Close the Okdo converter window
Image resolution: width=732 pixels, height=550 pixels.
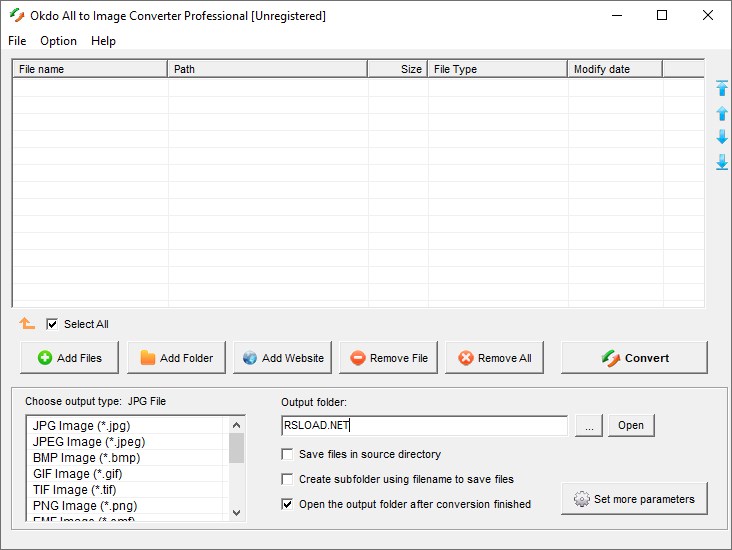(x=708, y=15)
